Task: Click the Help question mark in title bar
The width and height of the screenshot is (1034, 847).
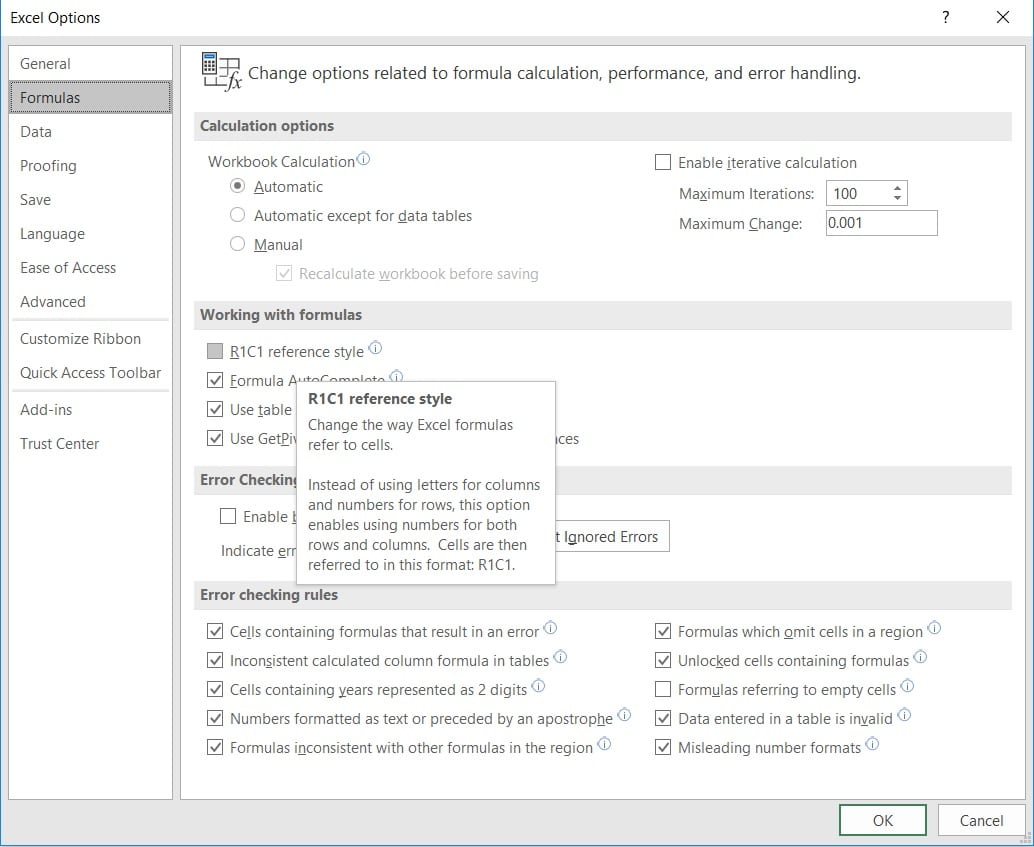Action: pos(946,17)
